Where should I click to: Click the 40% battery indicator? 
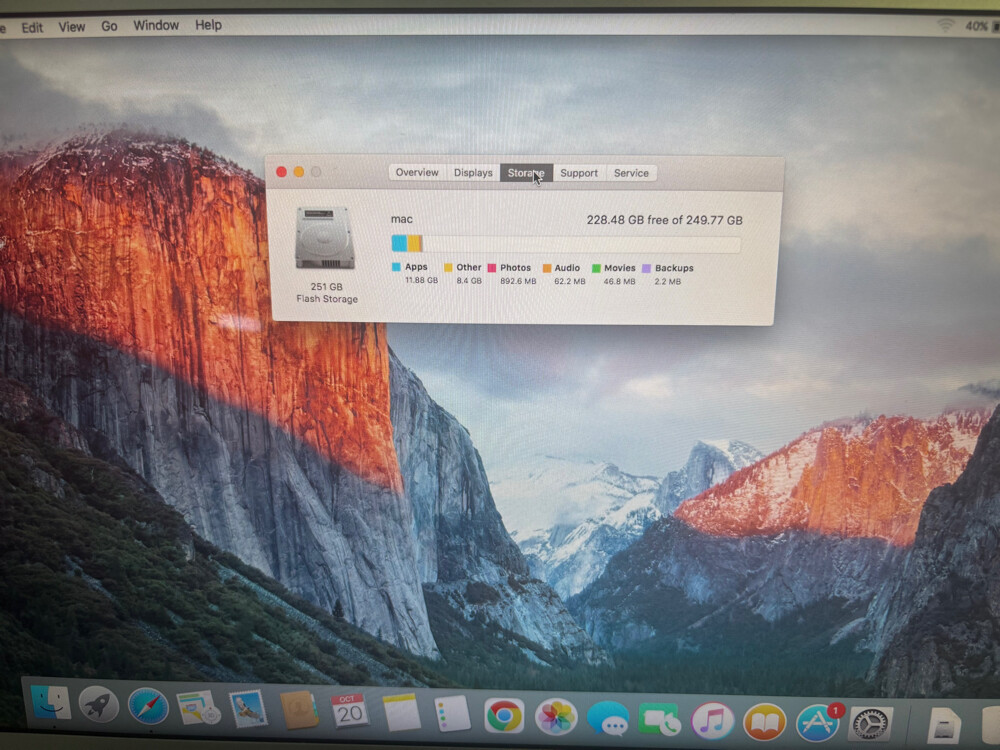coord(976,26)
